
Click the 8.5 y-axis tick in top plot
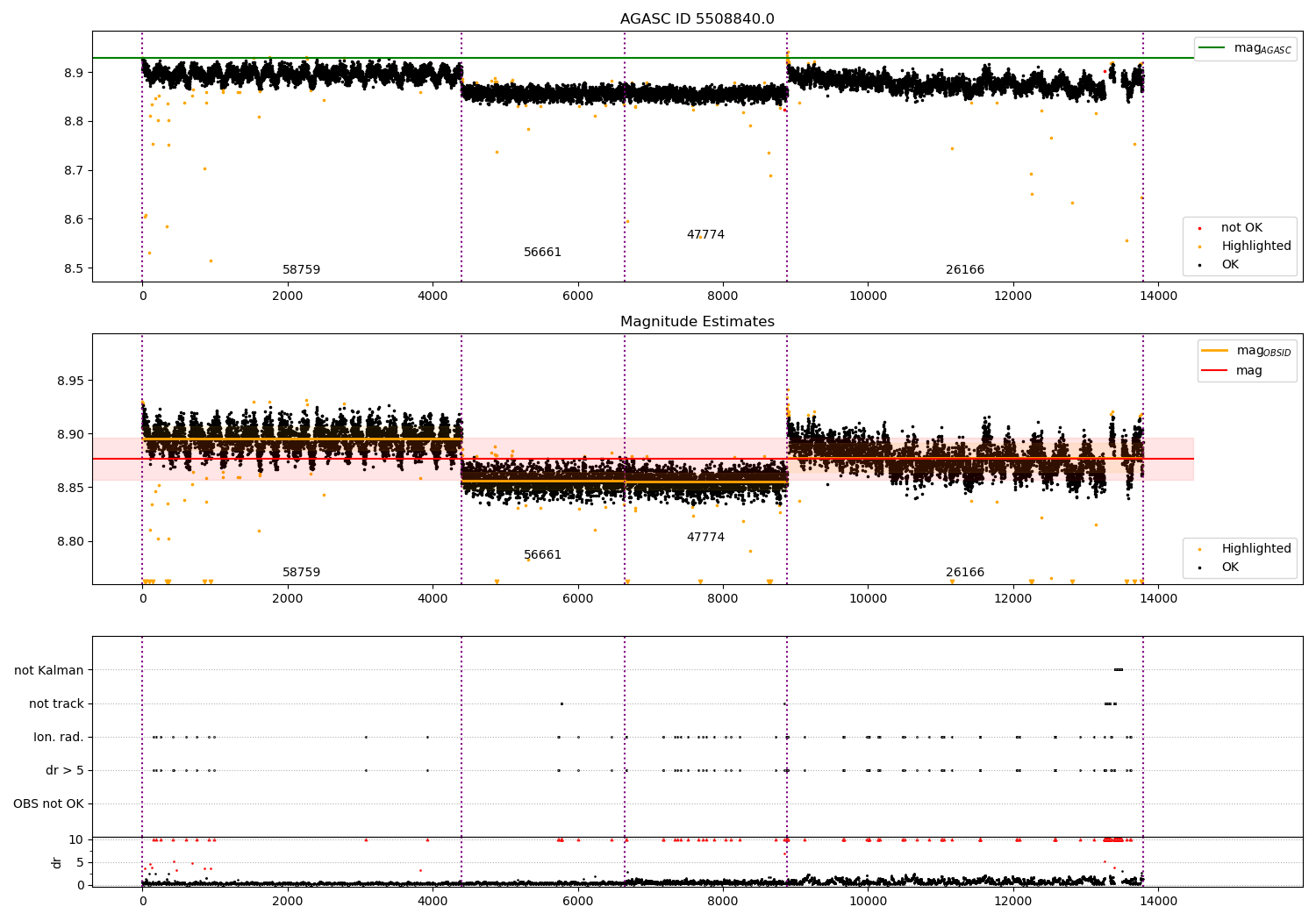point(74,268)
